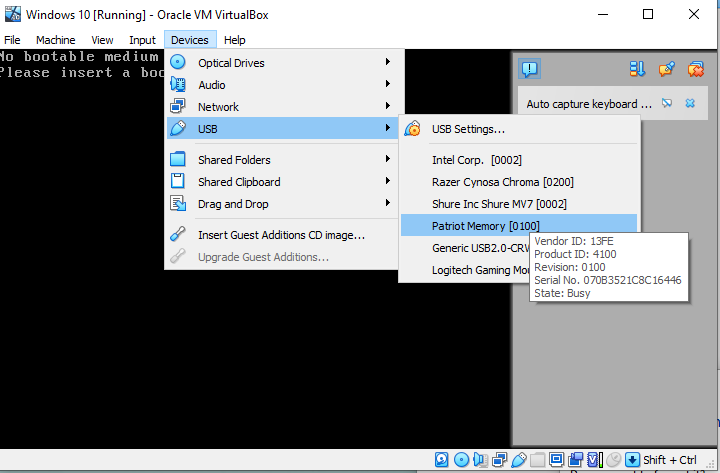Viewport: 720px width, 473px height.
Task: Click the hard disk activity status icon
Action: (441, 460)
